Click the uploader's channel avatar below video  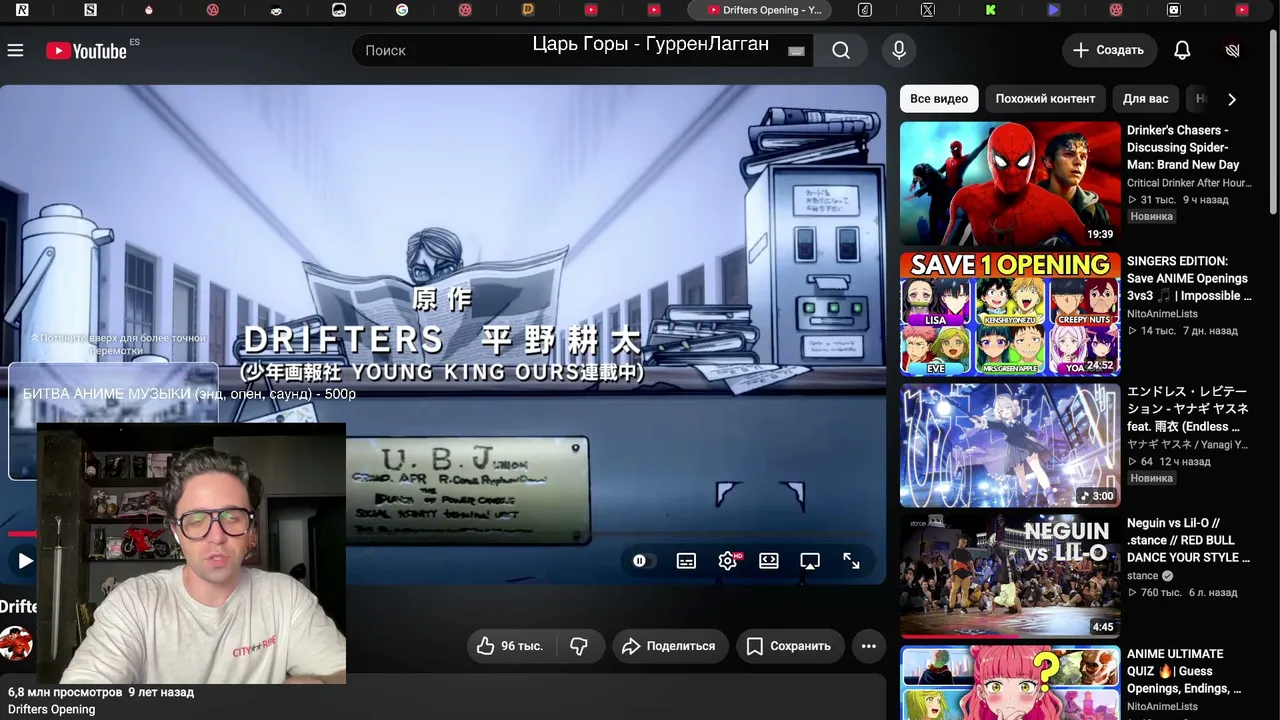(x=16, y=644)
